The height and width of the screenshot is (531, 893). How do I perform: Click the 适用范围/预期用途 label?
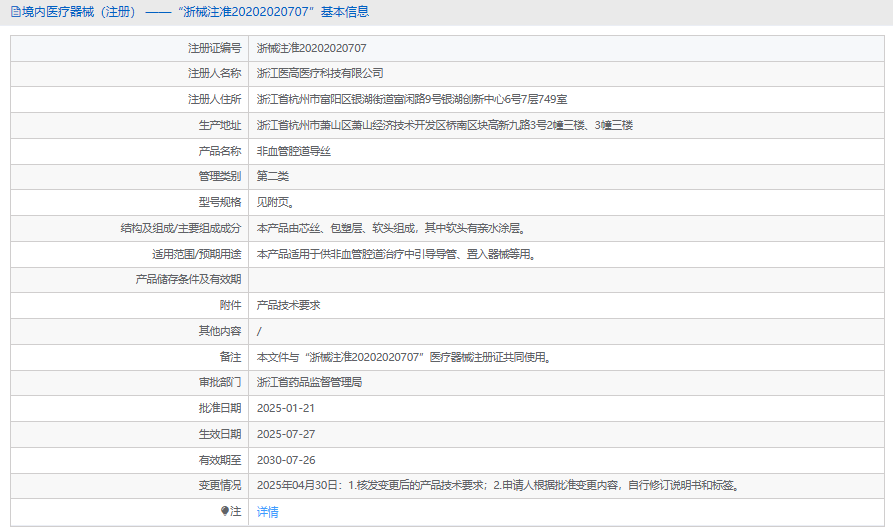pyautogui.click(x=196, y=254)
